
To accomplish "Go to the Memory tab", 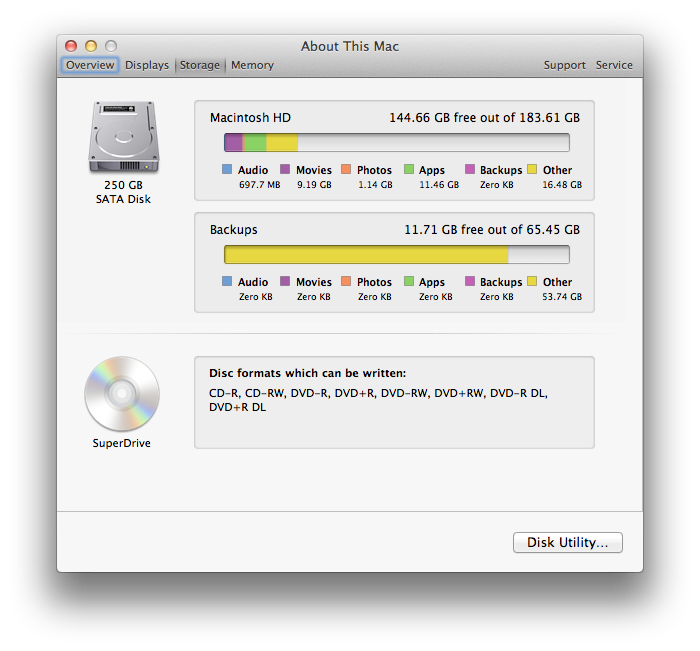I will click(x=252, y=65).
